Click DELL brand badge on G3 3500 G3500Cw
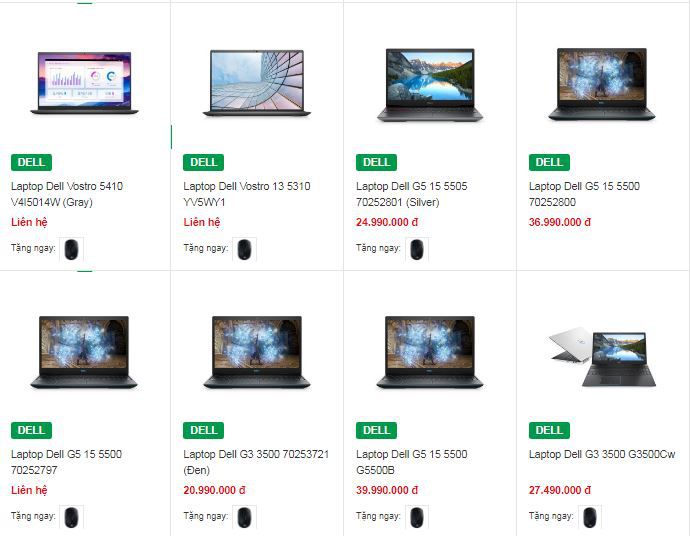690x536 pixels. 549,430
